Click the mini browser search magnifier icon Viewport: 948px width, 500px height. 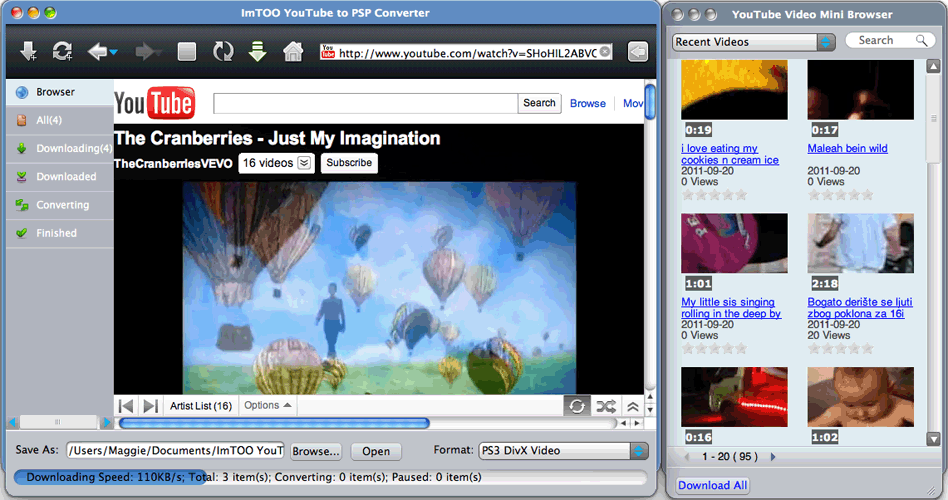coord(921,41)
